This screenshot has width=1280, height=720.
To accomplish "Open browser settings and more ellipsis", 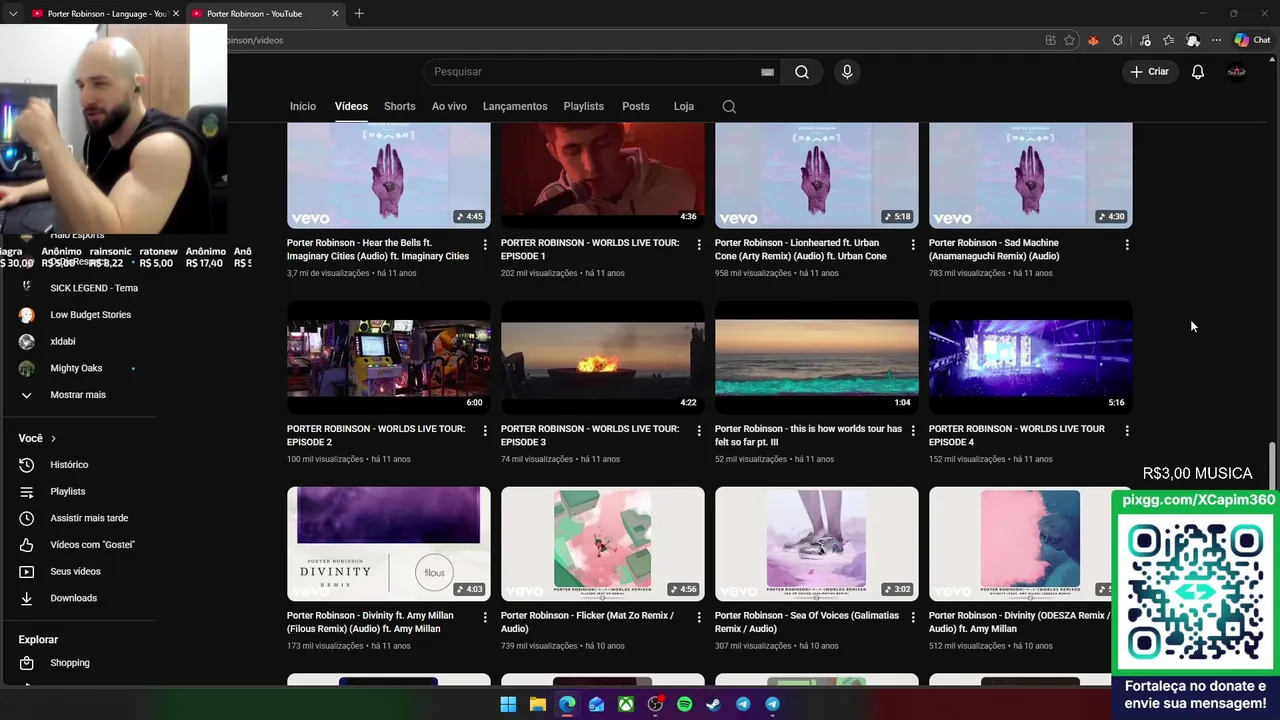I will point(1216,40).
